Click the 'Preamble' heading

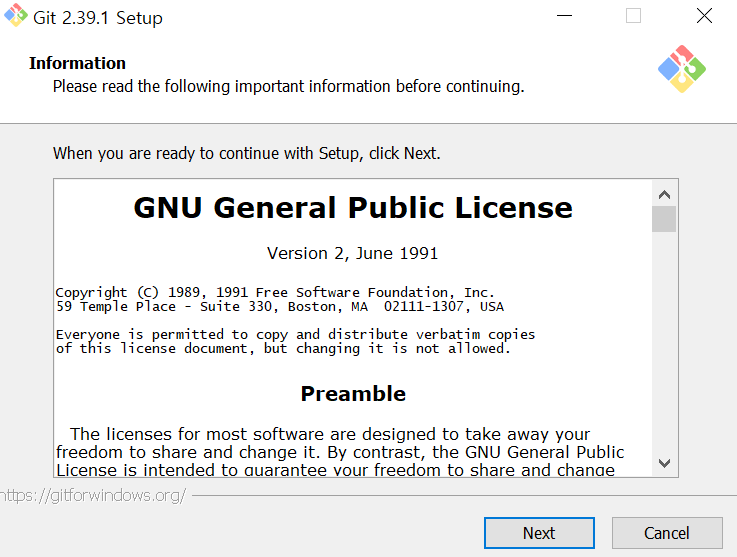pos(353,393)
